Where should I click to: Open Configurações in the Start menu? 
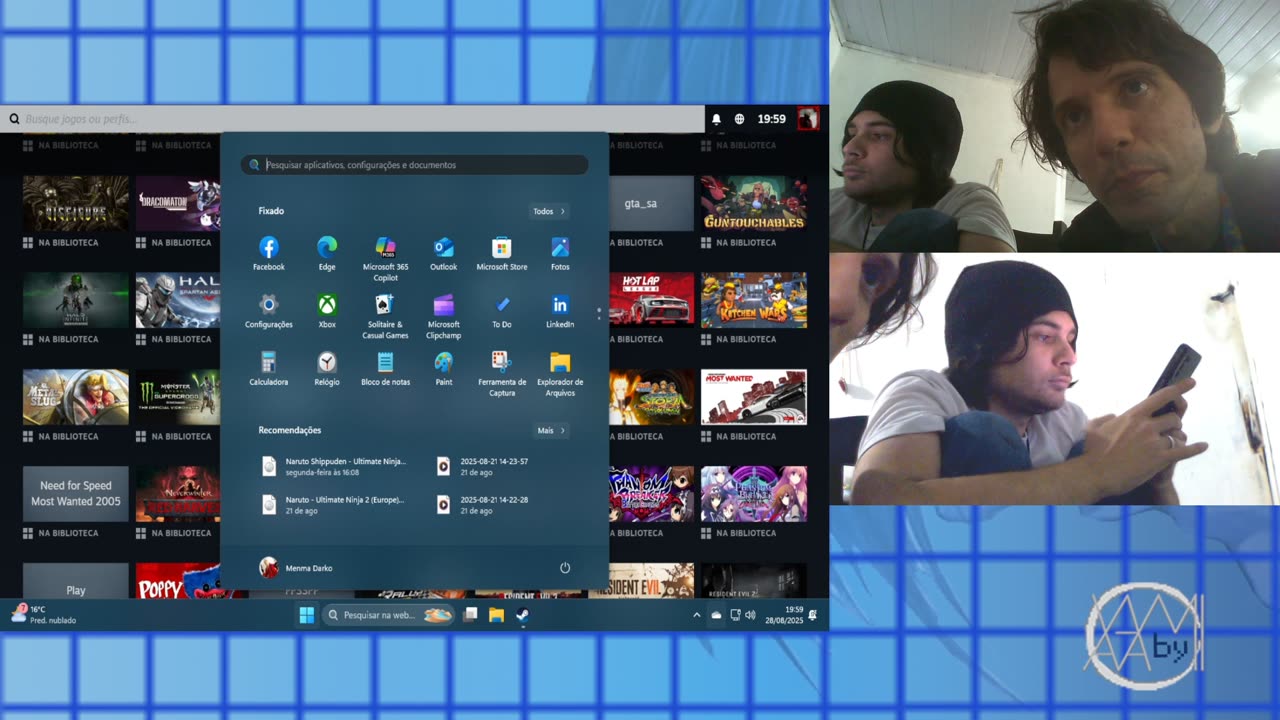pos(268,311)
